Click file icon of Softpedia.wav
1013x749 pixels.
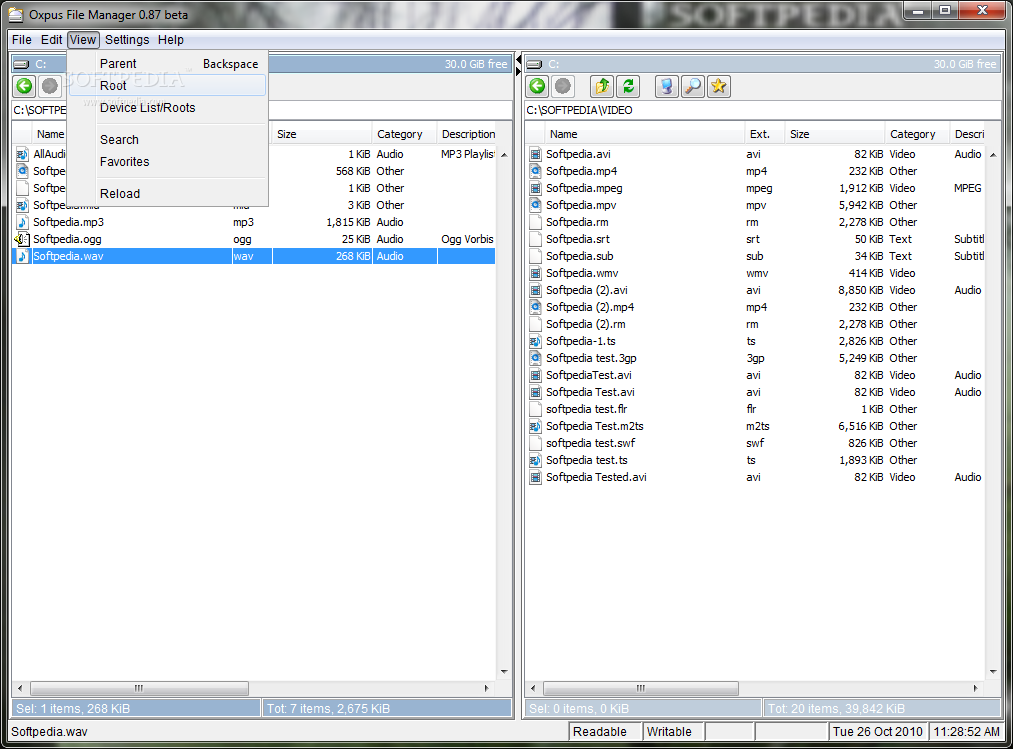point(22,256)
